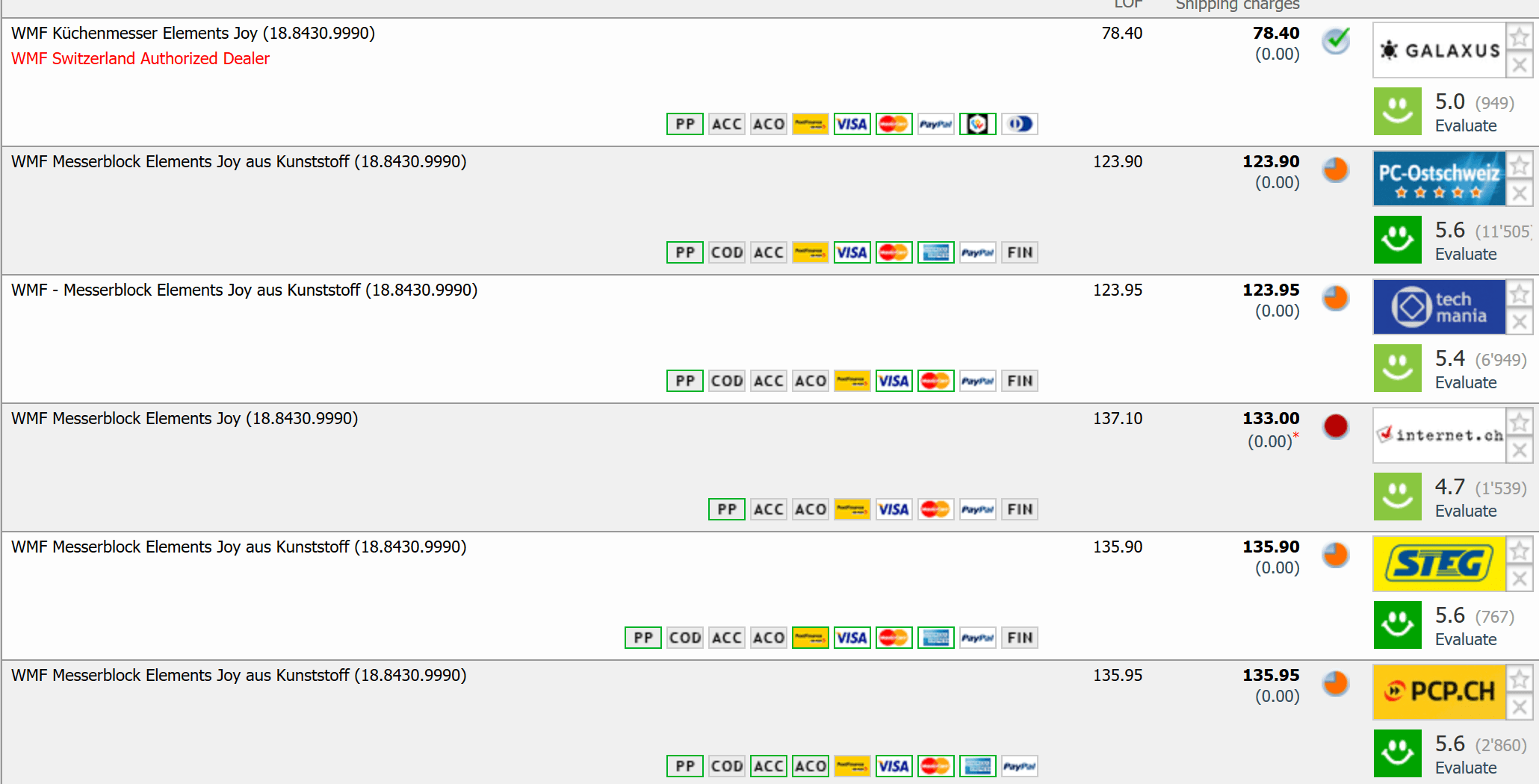
Task: Open Evaluate link for internet.ch's 4.7 rating
Action: [1466, 511]
